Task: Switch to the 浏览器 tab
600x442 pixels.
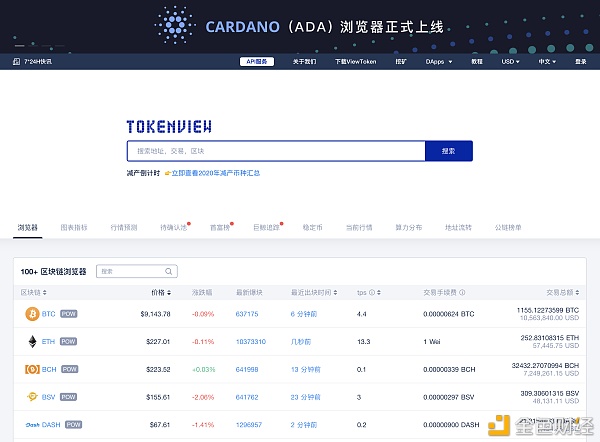Action: (x=28, y=228)
